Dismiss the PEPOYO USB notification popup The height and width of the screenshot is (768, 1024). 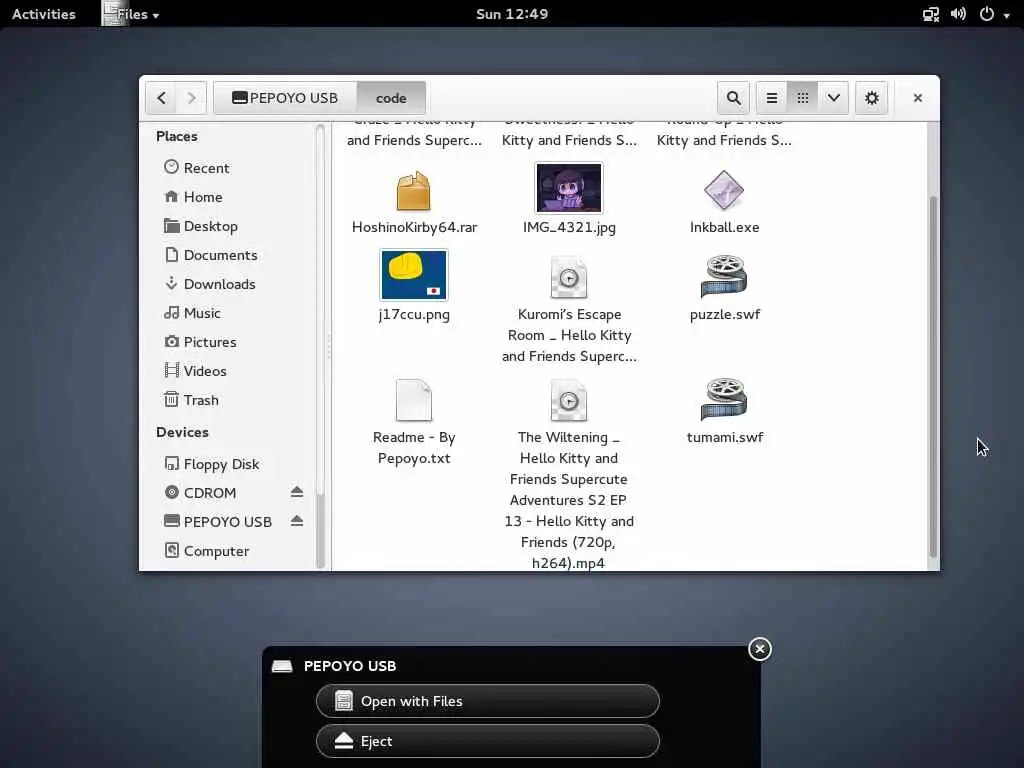tap(760, 649)
